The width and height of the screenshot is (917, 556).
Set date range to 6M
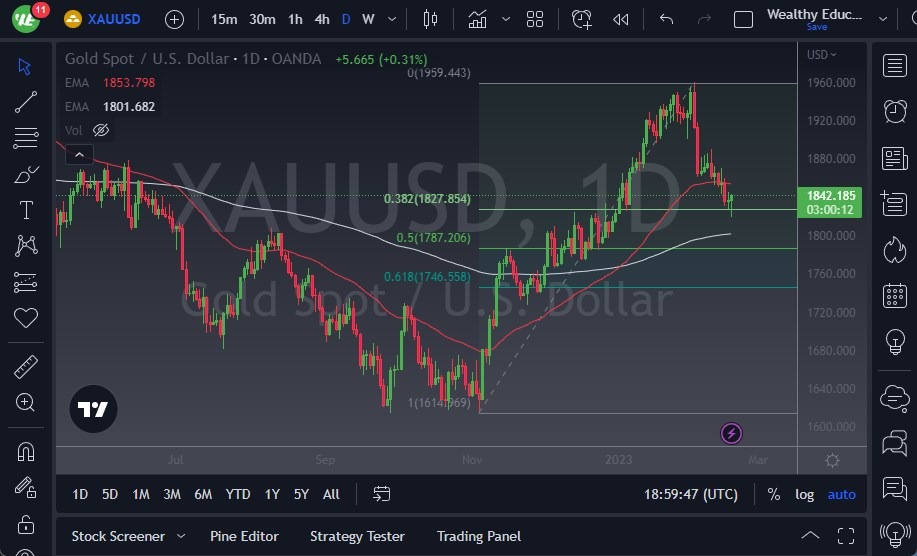coord(203,495)
